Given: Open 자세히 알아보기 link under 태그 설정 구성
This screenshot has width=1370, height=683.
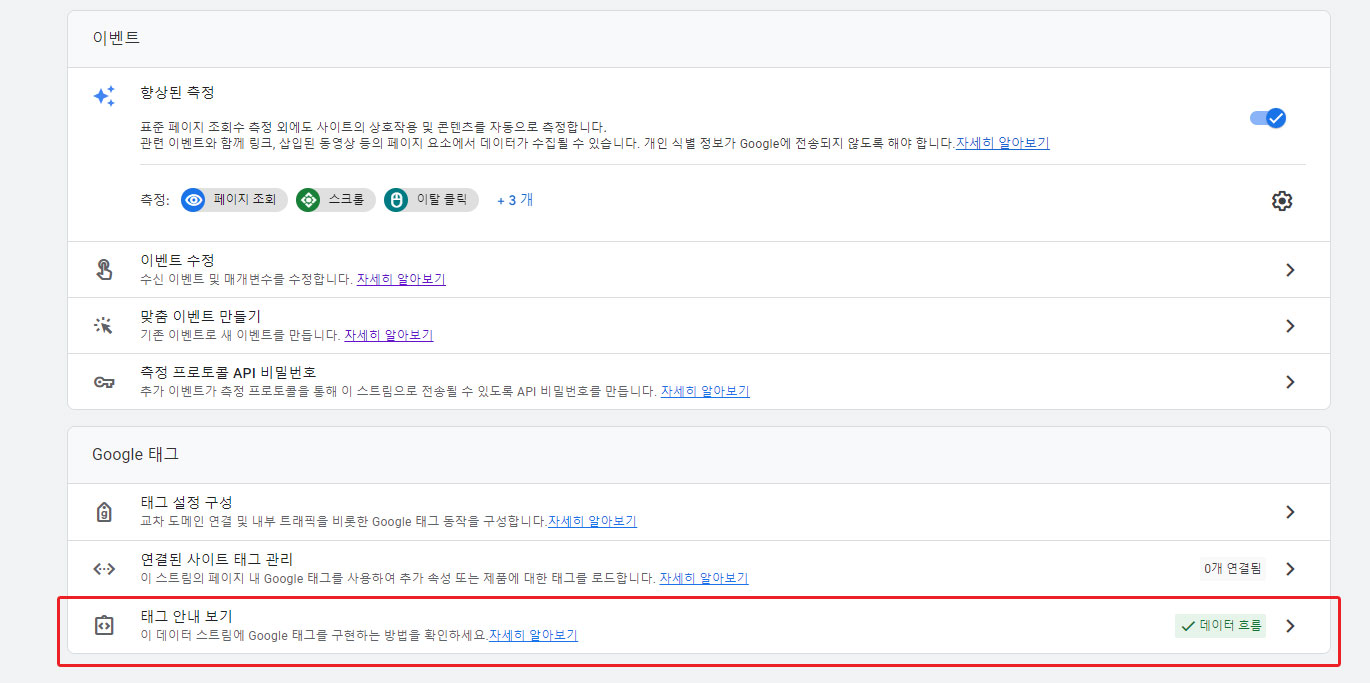Looking at the screenshot, I should (592, 521).
